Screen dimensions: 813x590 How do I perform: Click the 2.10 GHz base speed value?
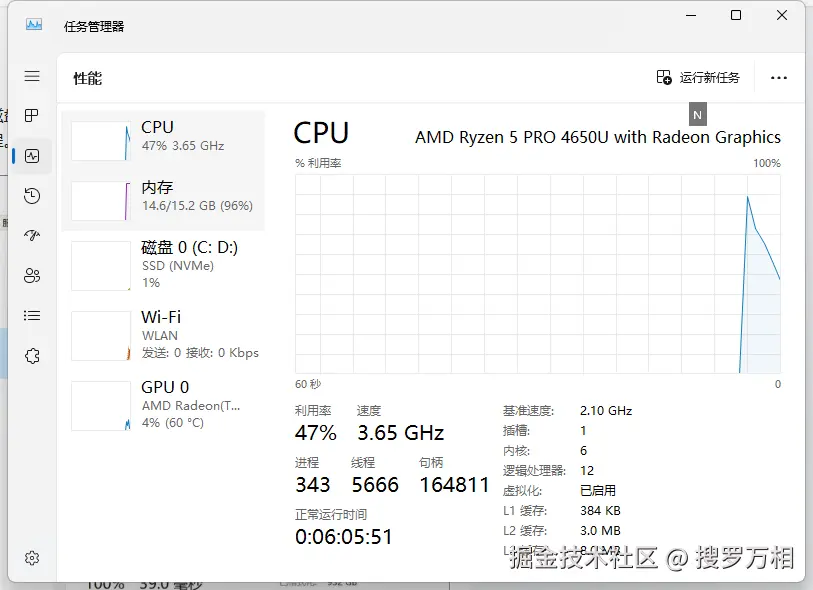[x=606, y=411]
